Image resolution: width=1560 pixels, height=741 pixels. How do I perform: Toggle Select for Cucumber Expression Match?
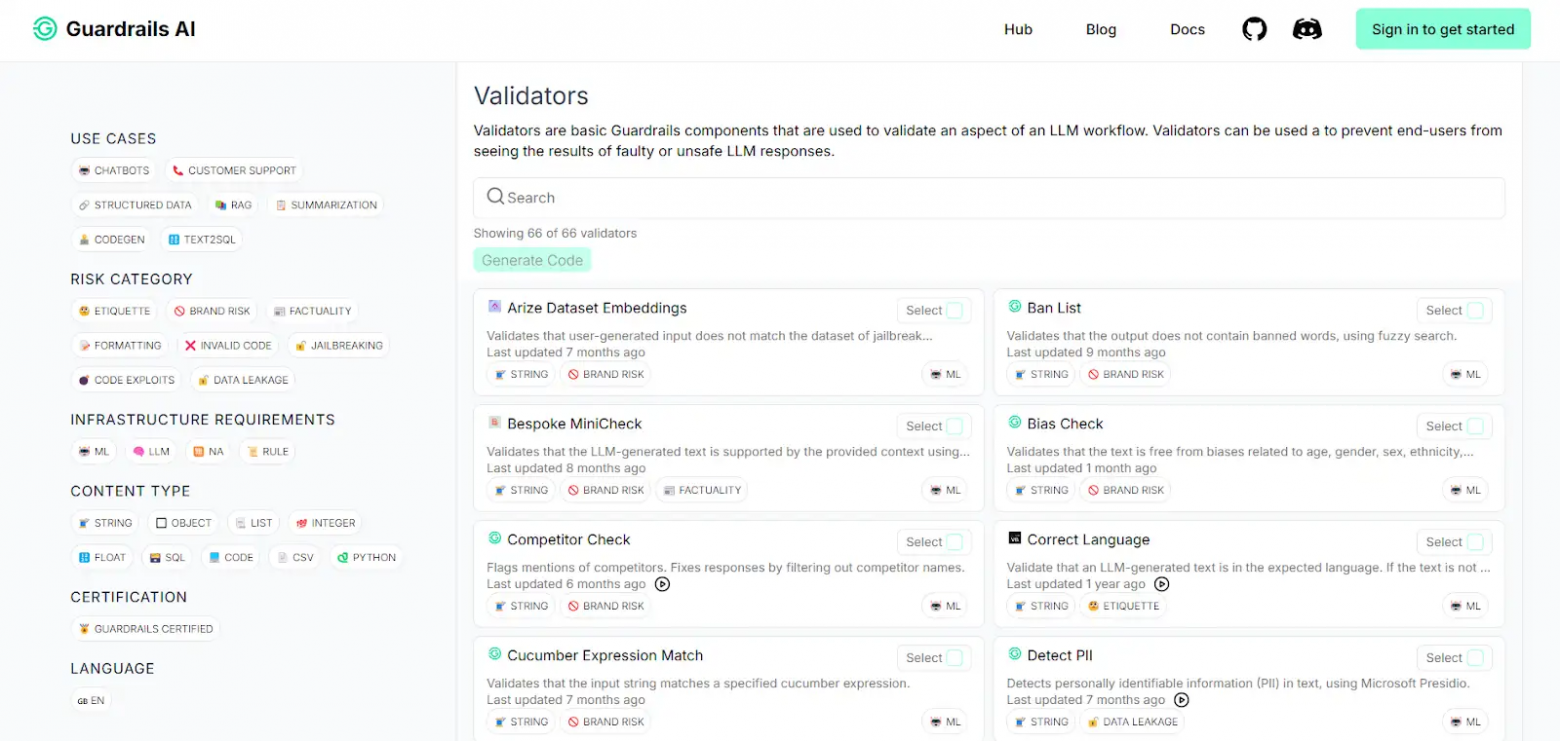(954, 658)
